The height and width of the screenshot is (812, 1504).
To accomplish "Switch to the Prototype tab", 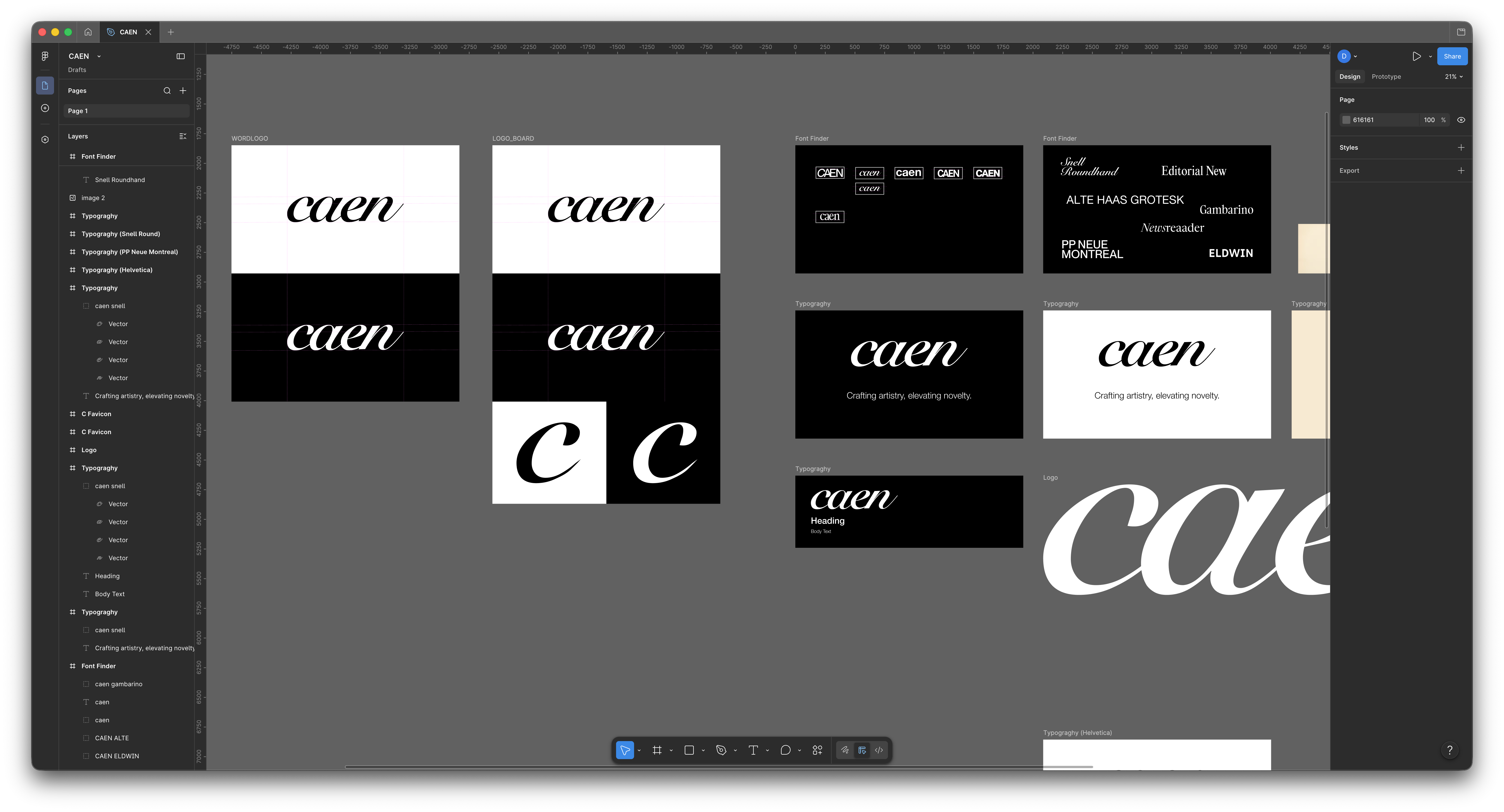I will point(1386,77).
